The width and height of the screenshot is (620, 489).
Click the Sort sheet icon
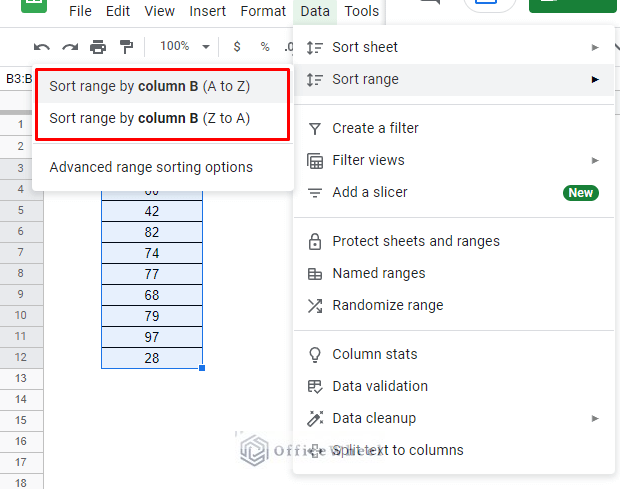click(315, 47)
